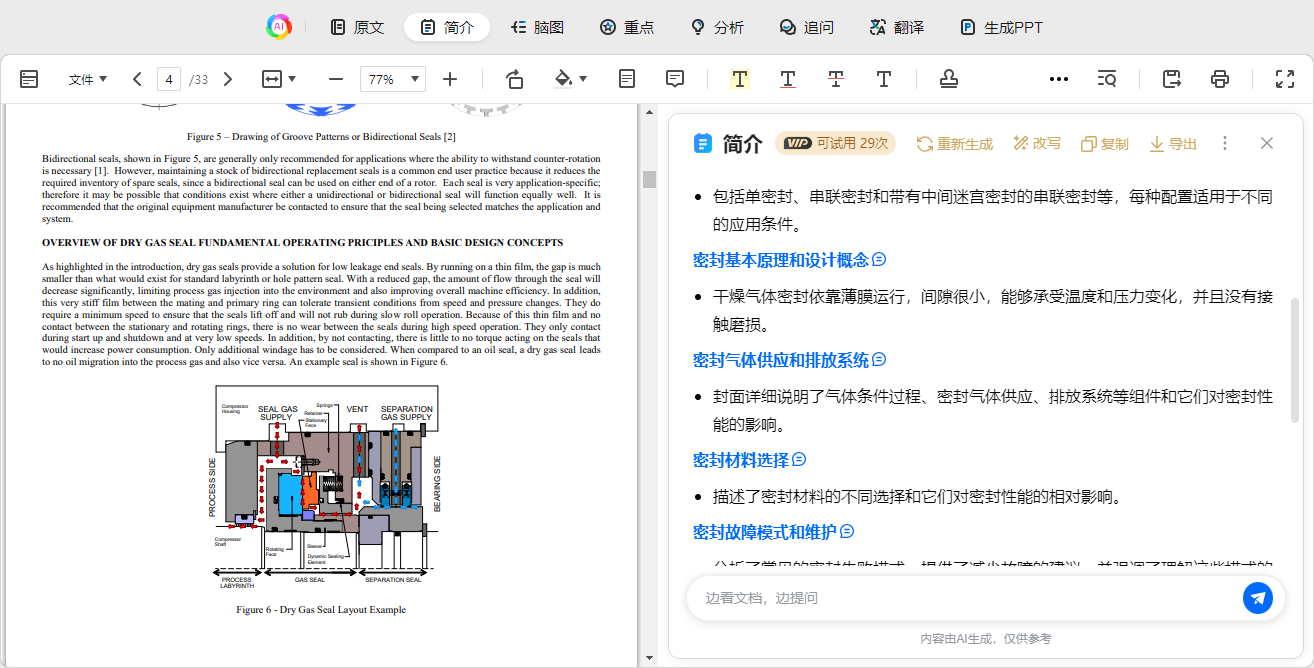Click 复制 to copy summary
1314x668 pixels.
coord(1105,144)
